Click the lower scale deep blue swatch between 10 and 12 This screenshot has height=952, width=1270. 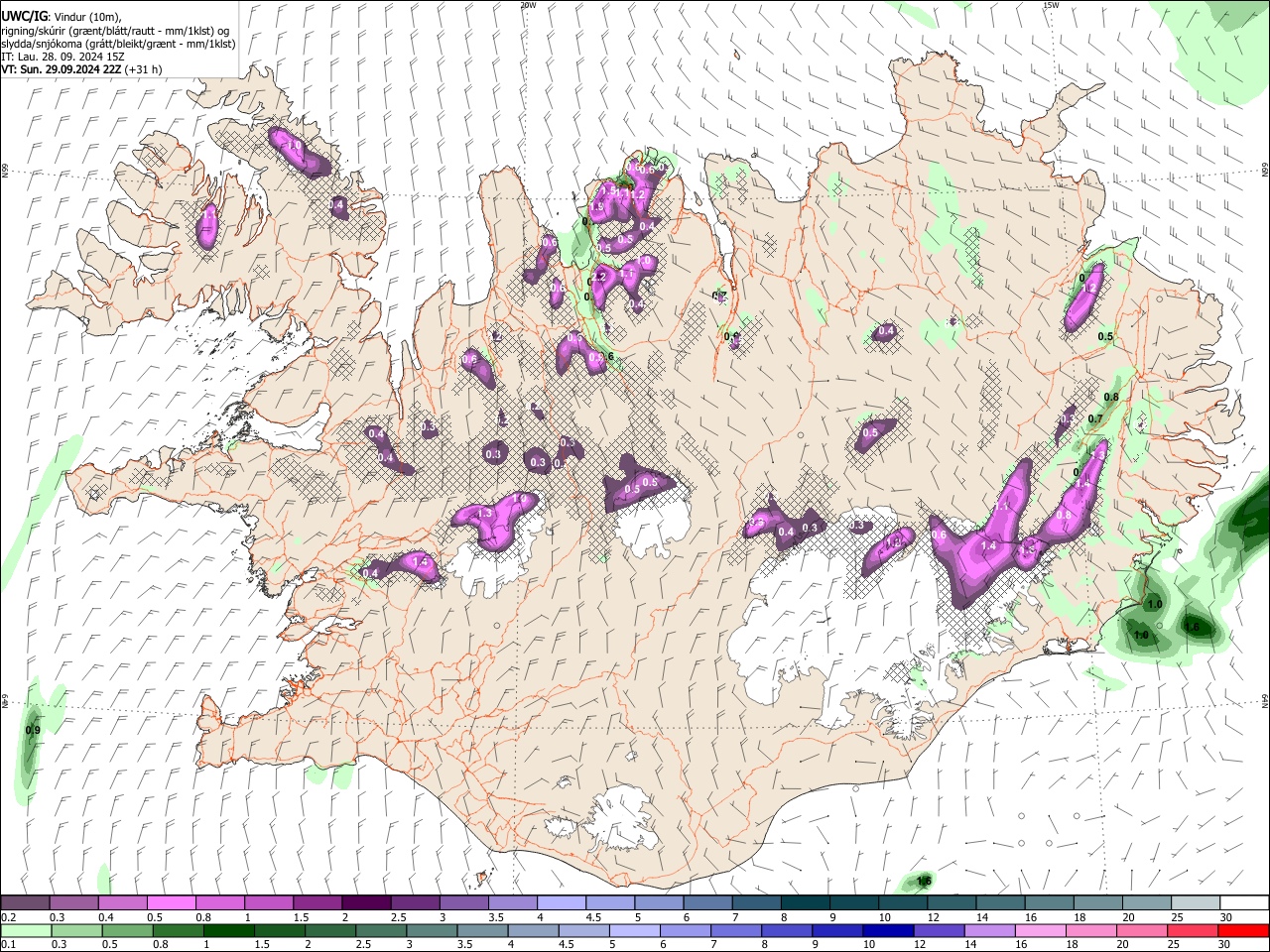coord(888,930)
